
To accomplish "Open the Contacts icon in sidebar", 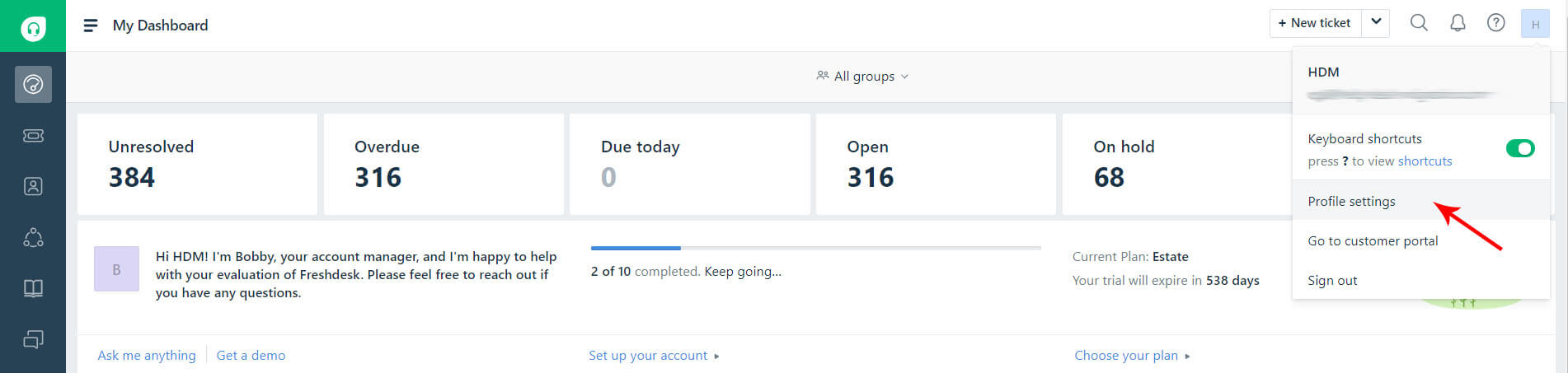I will point(33,186).
